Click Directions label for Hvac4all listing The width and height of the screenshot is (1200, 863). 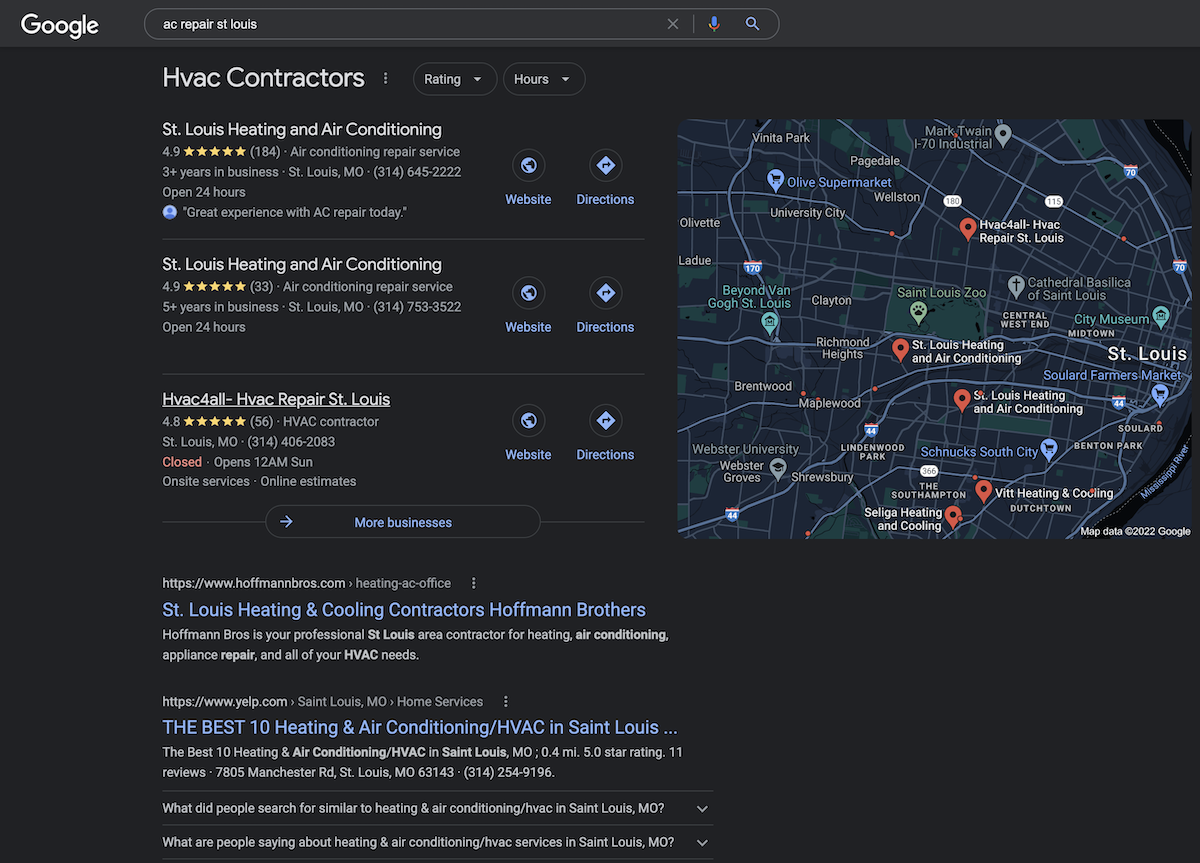pyautogui.click(x=605, y=454)
